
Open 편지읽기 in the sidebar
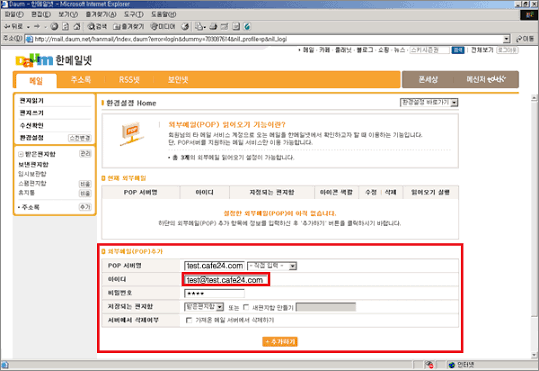click(x=32, y=101)
